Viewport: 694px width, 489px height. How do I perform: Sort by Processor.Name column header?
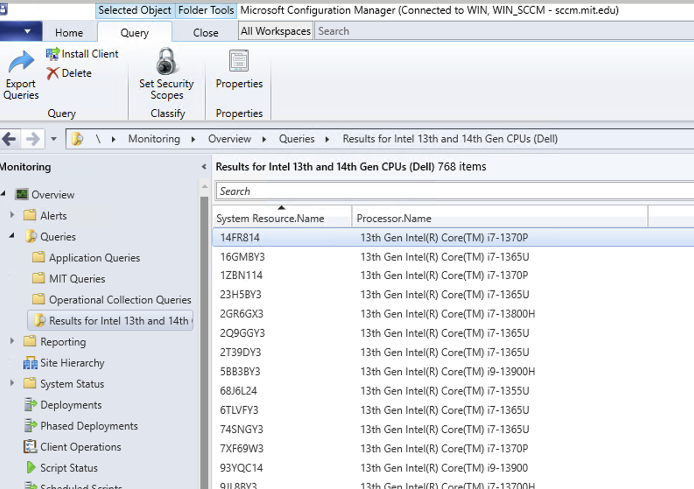click(x=500, y=216)
